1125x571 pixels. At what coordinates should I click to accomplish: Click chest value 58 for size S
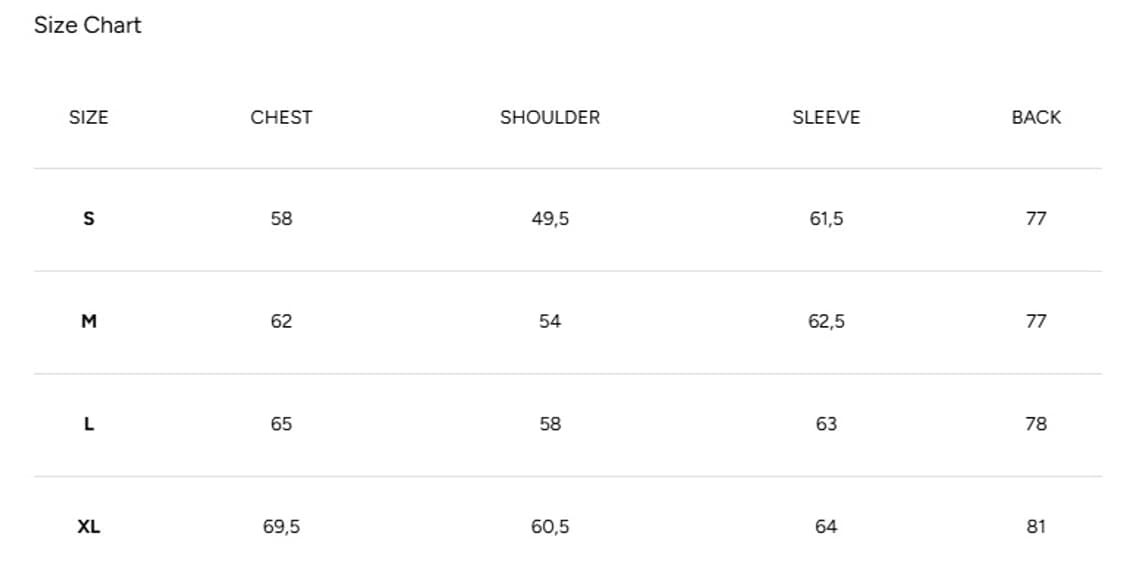coord(281,219)
